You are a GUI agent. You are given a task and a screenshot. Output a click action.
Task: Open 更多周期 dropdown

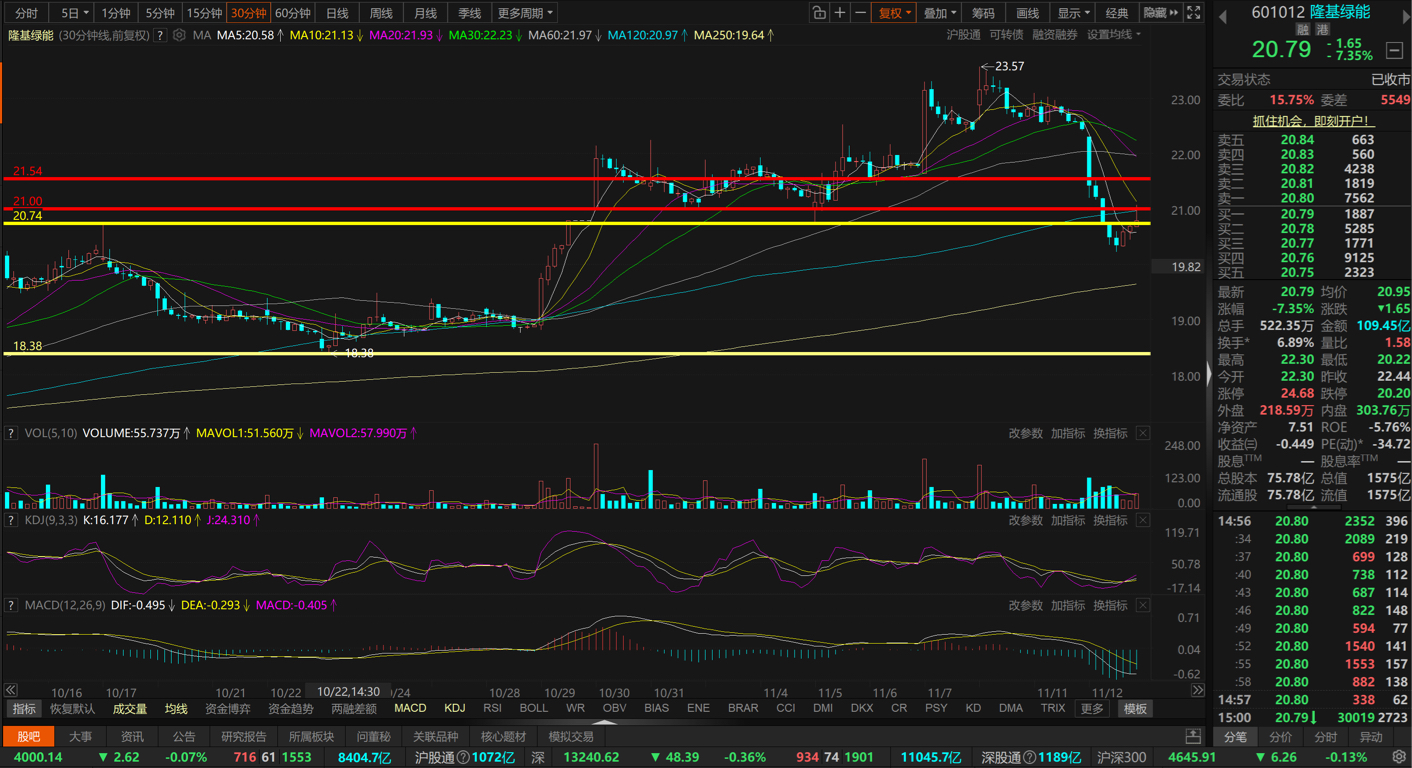tap(525, 13)
